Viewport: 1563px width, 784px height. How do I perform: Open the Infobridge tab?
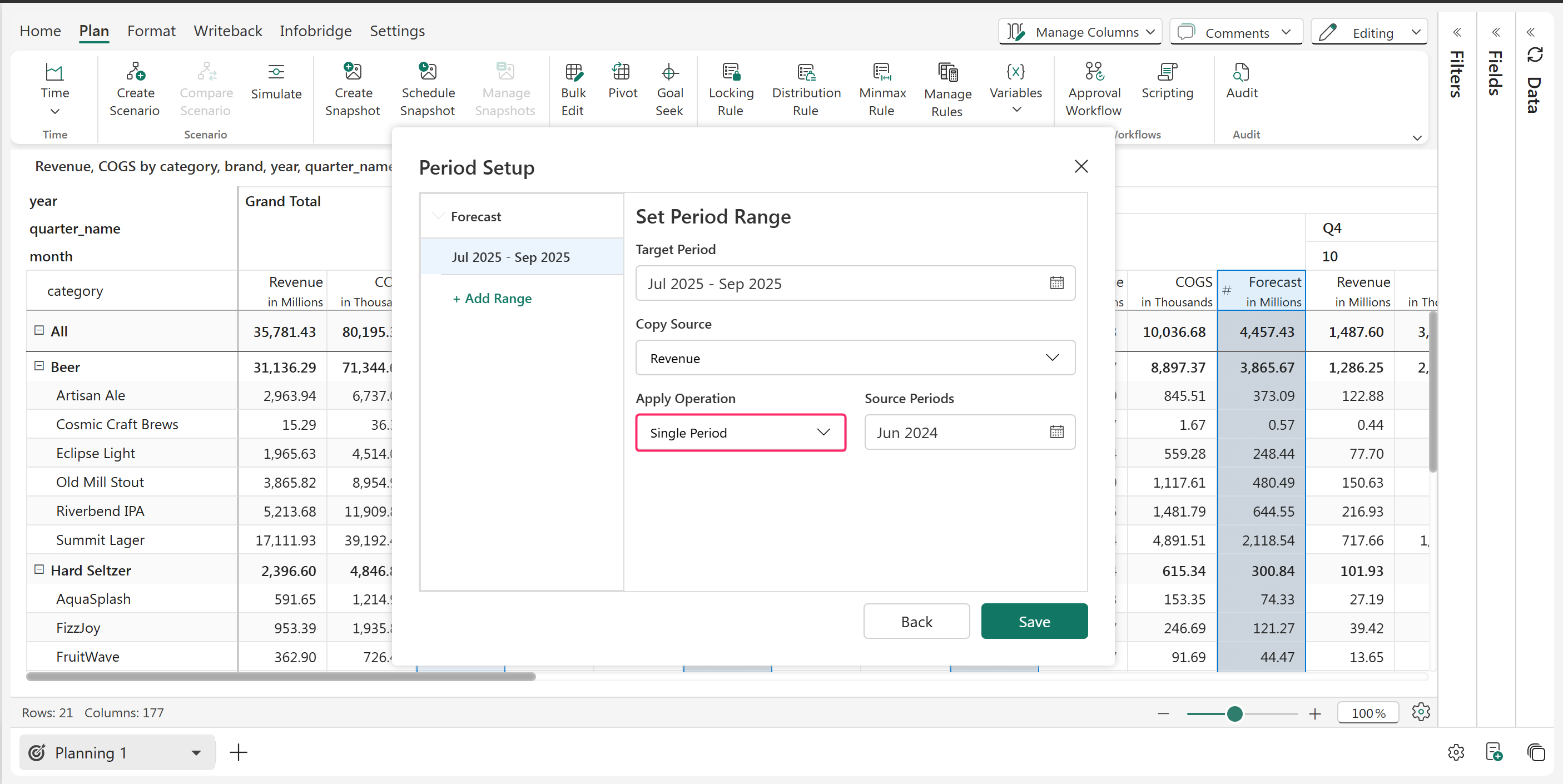coord(315,31)
